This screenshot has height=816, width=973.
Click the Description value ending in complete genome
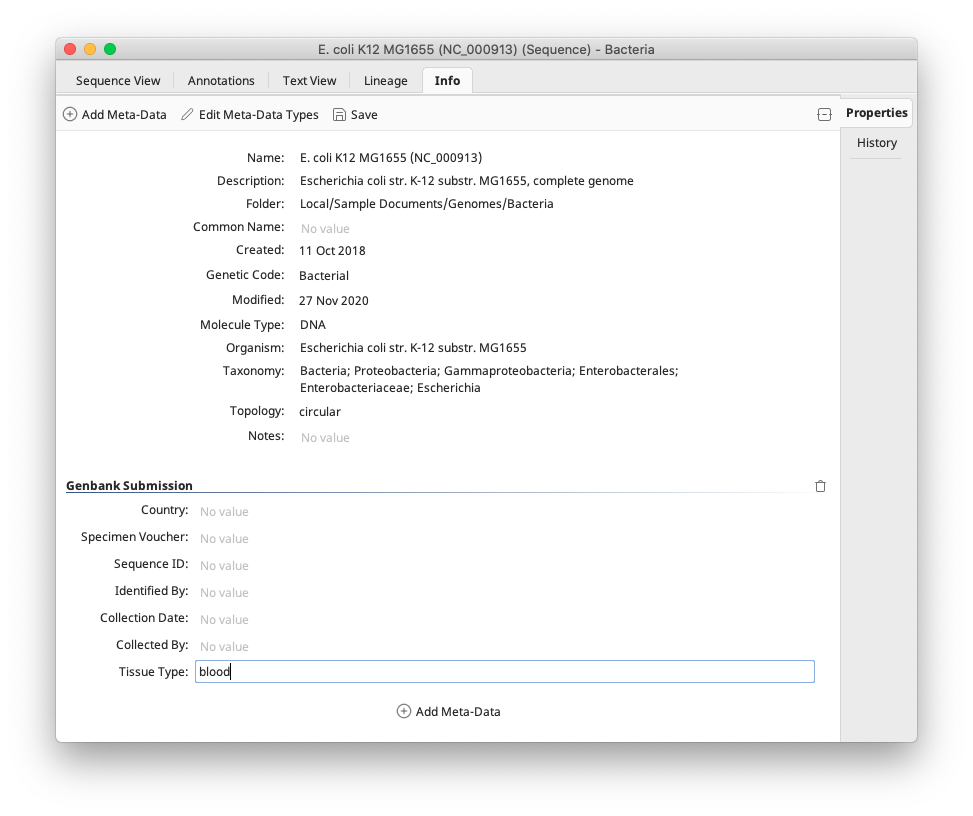tap(467, 181)
